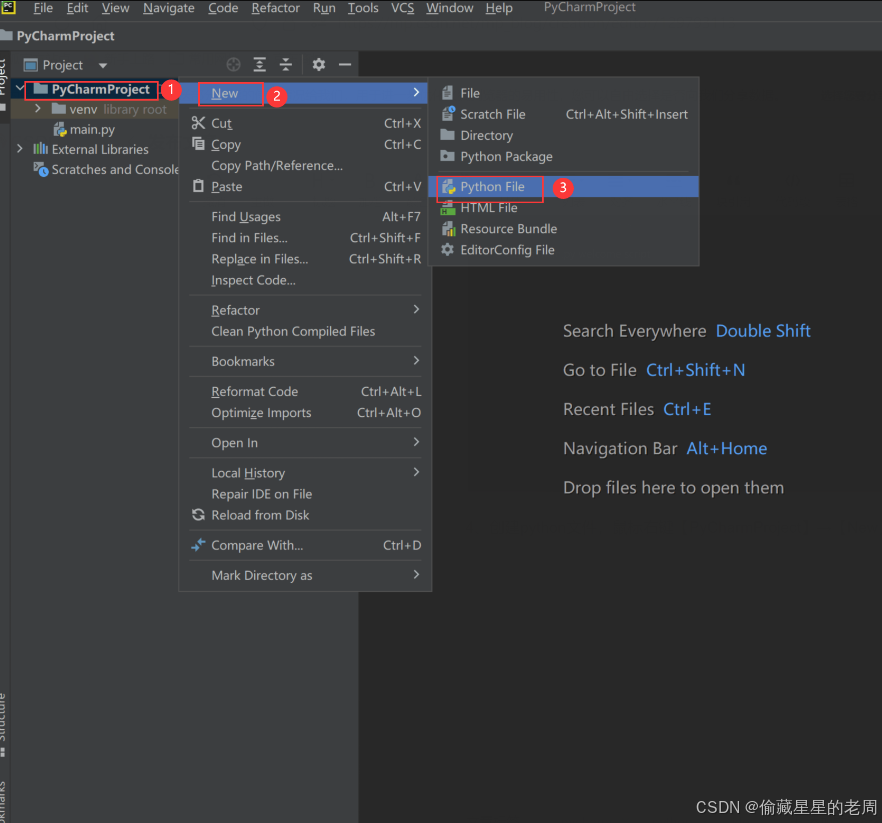Click the Directory folder icon in submenu
Viewport: 882px width, 823px height.
[447, 134]
